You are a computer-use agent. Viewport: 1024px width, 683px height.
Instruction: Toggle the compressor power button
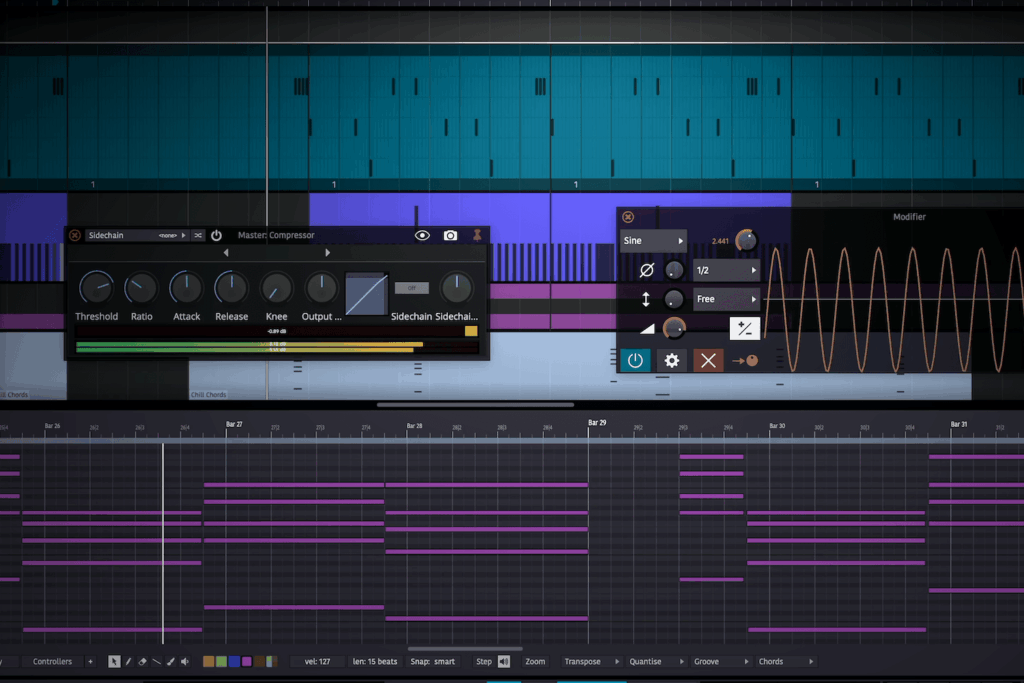tap(216, 235)
